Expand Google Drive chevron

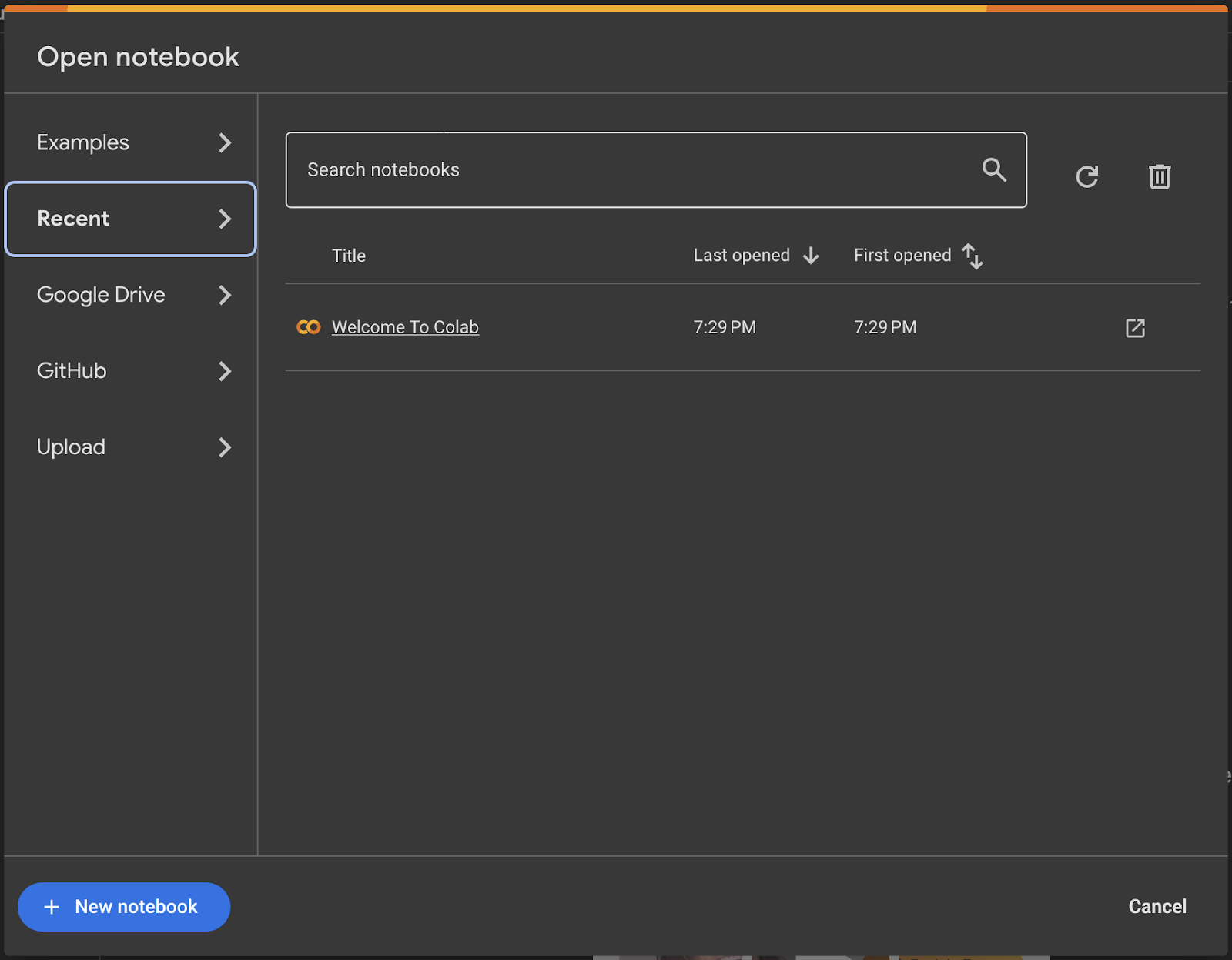click(x=224, y=295)
